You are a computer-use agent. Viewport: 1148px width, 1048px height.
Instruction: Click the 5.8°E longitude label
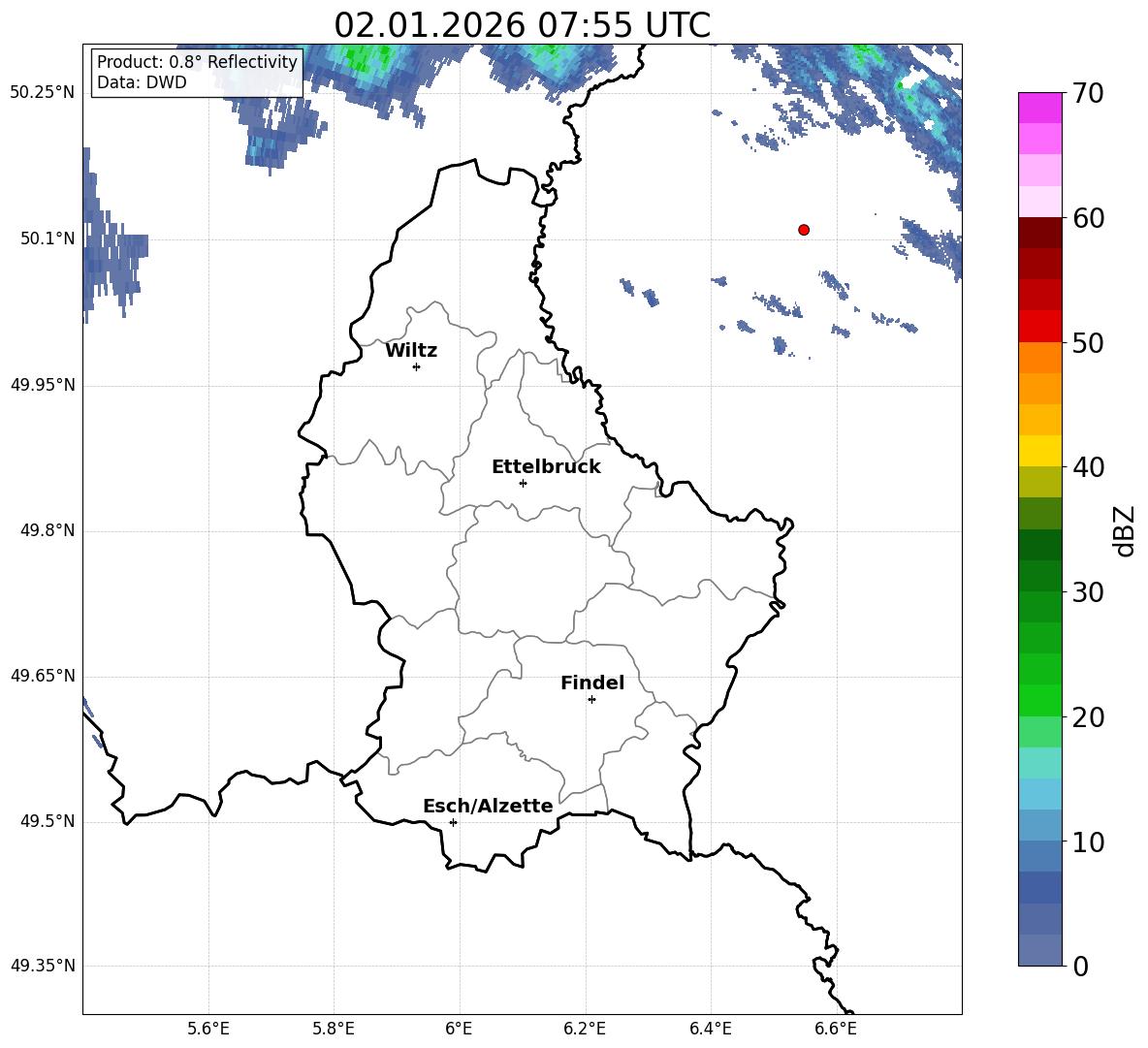click(334, 1029)
